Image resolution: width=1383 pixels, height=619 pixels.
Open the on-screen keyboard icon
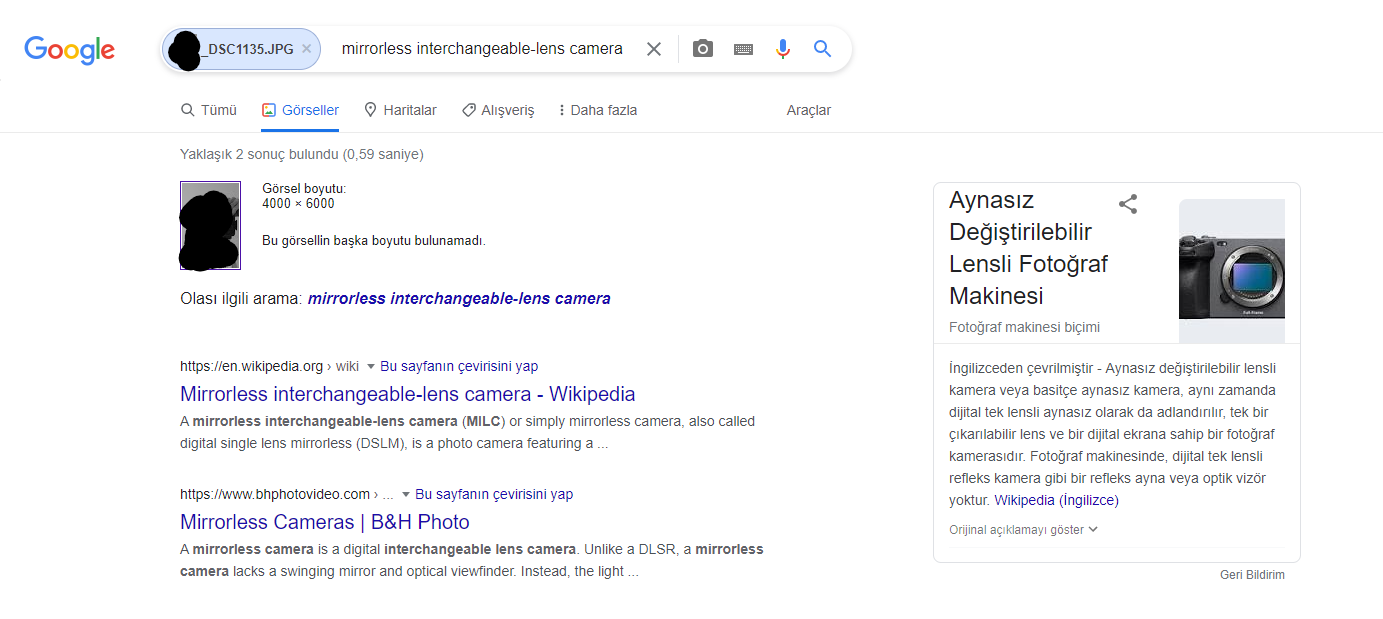pos(743,49)
